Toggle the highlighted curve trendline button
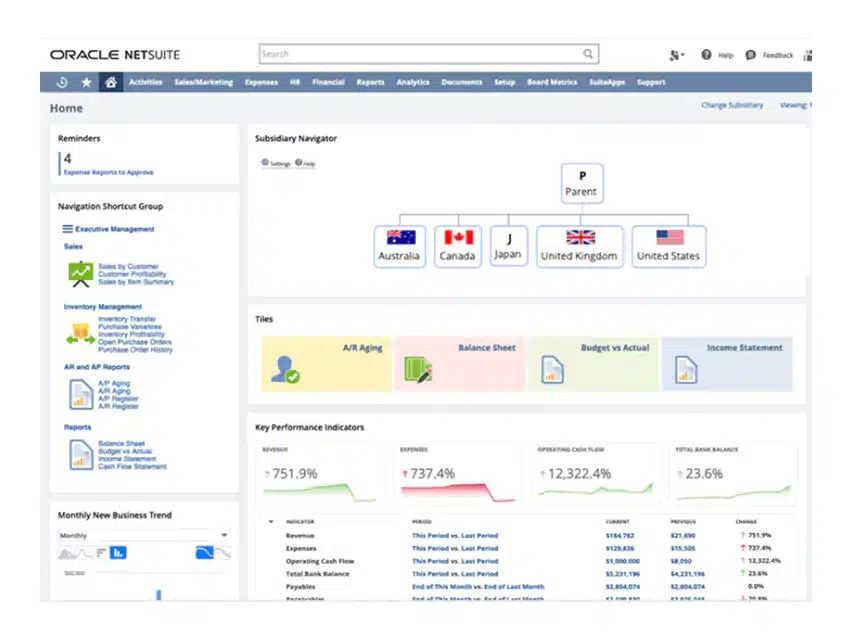 coord(205,552)
